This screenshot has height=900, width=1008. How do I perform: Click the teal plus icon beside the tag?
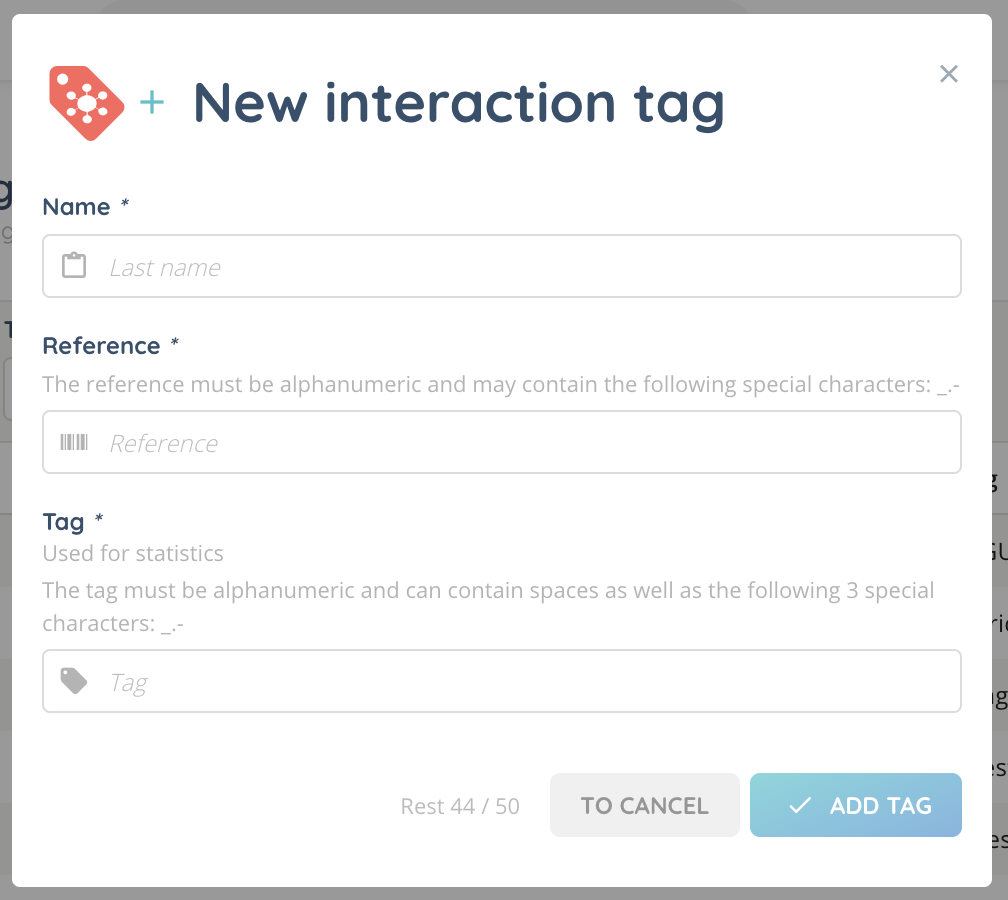[x=152, y=102]
